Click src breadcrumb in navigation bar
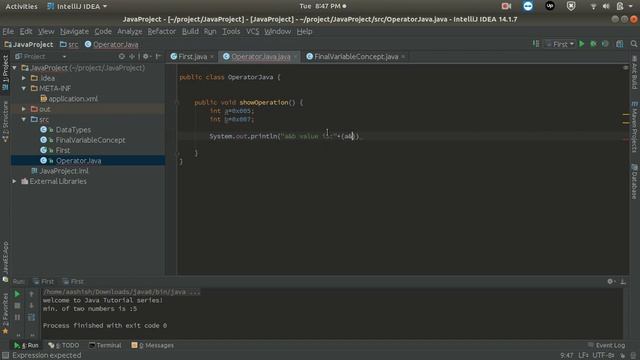The width and height of the screenshot is (640, 360). tap(69, 44)
